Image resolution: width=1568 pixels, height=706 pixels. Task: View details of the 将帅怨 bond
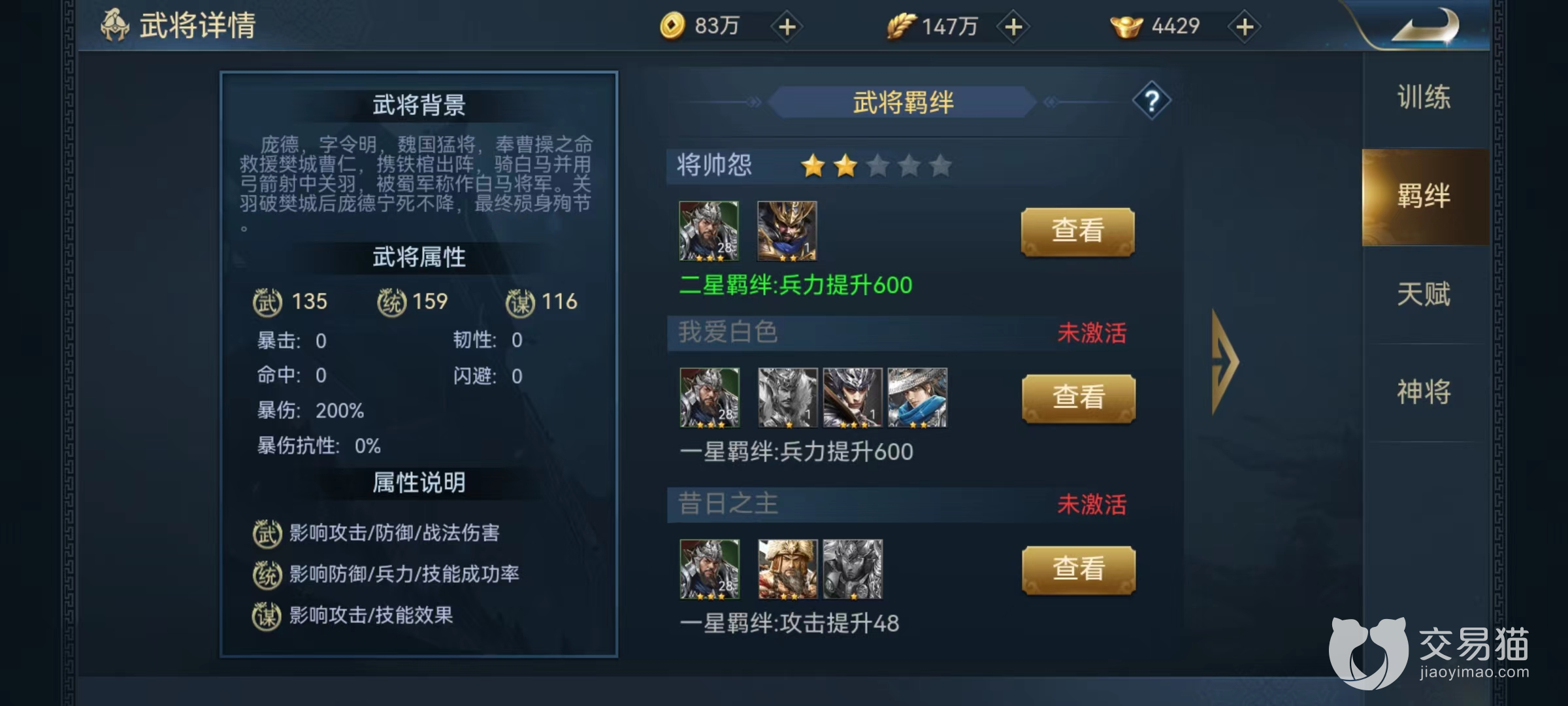coord(1078,231)
